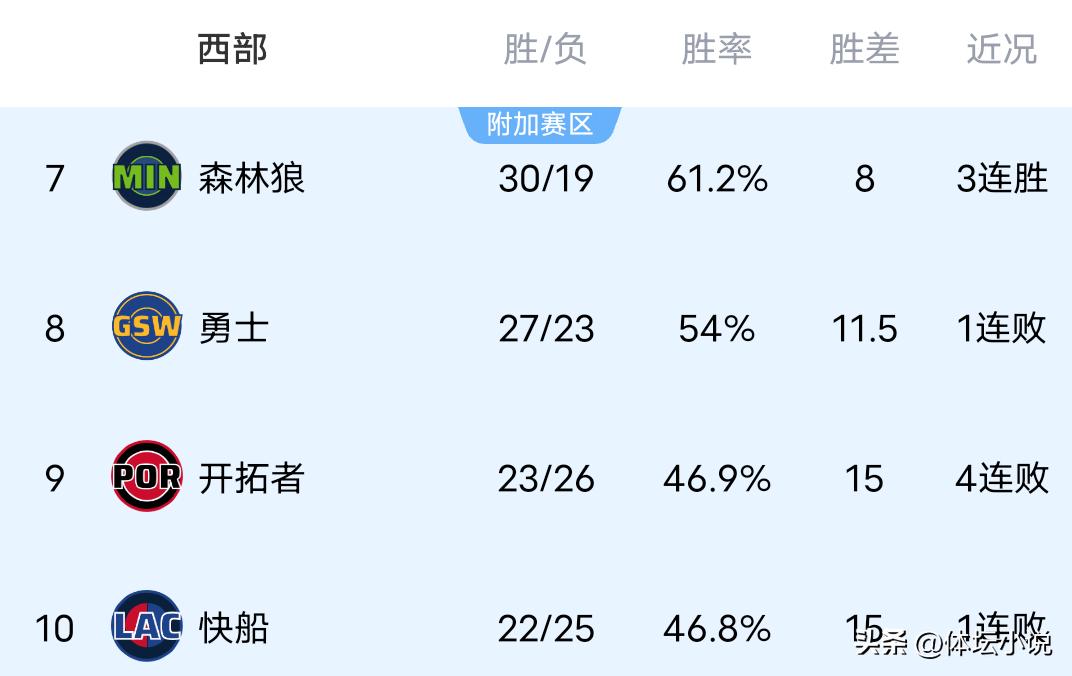Sort by the 胜/负 column header
Screen dimensions: 1072x676
545,49
